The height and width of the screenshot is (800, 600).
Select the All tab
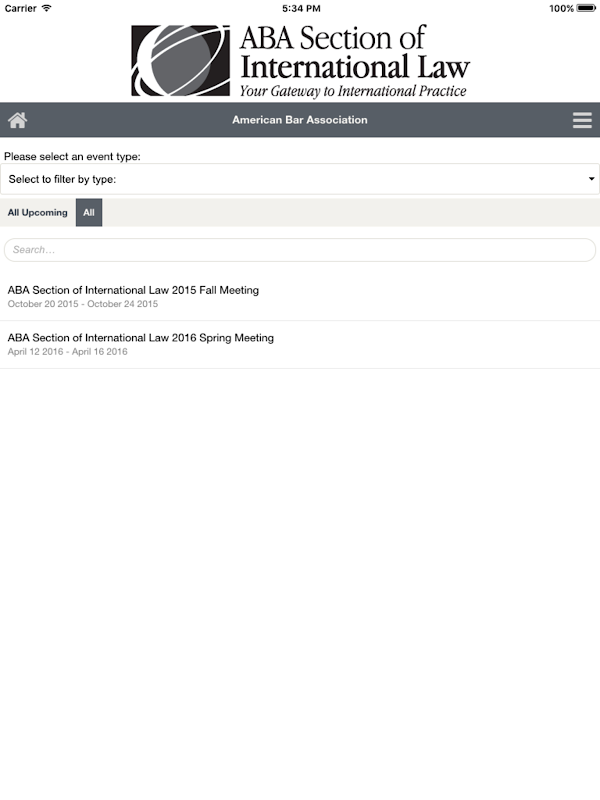[x=89, y=212]
